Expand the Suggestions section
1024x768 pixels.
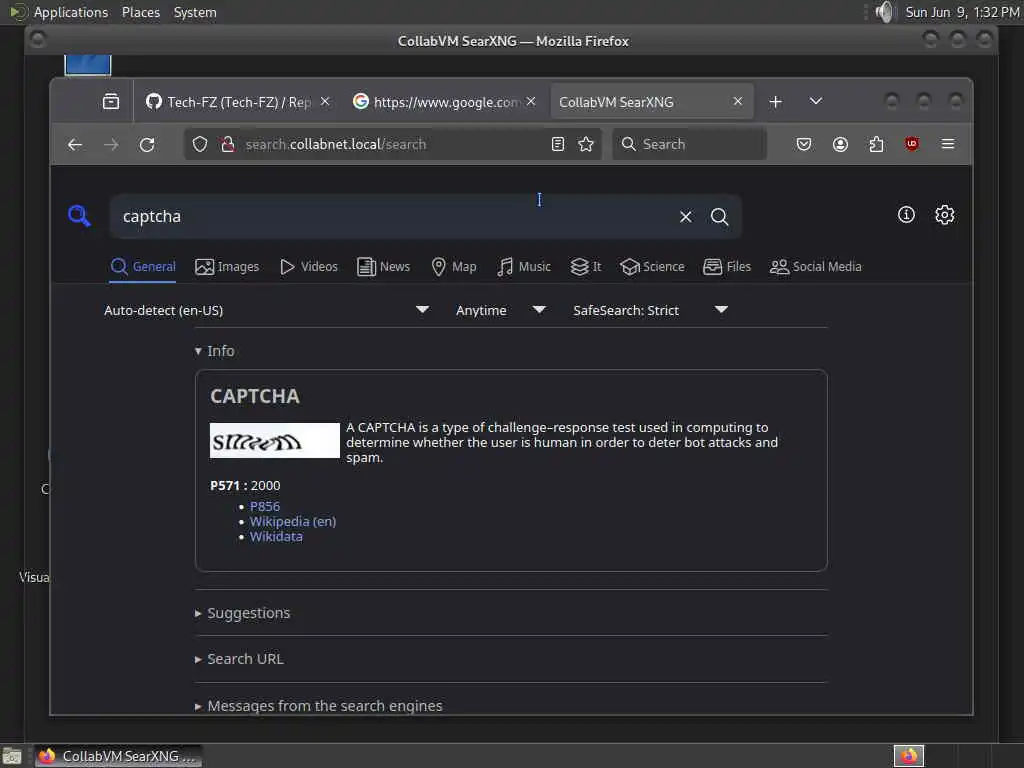pos(243,613)
